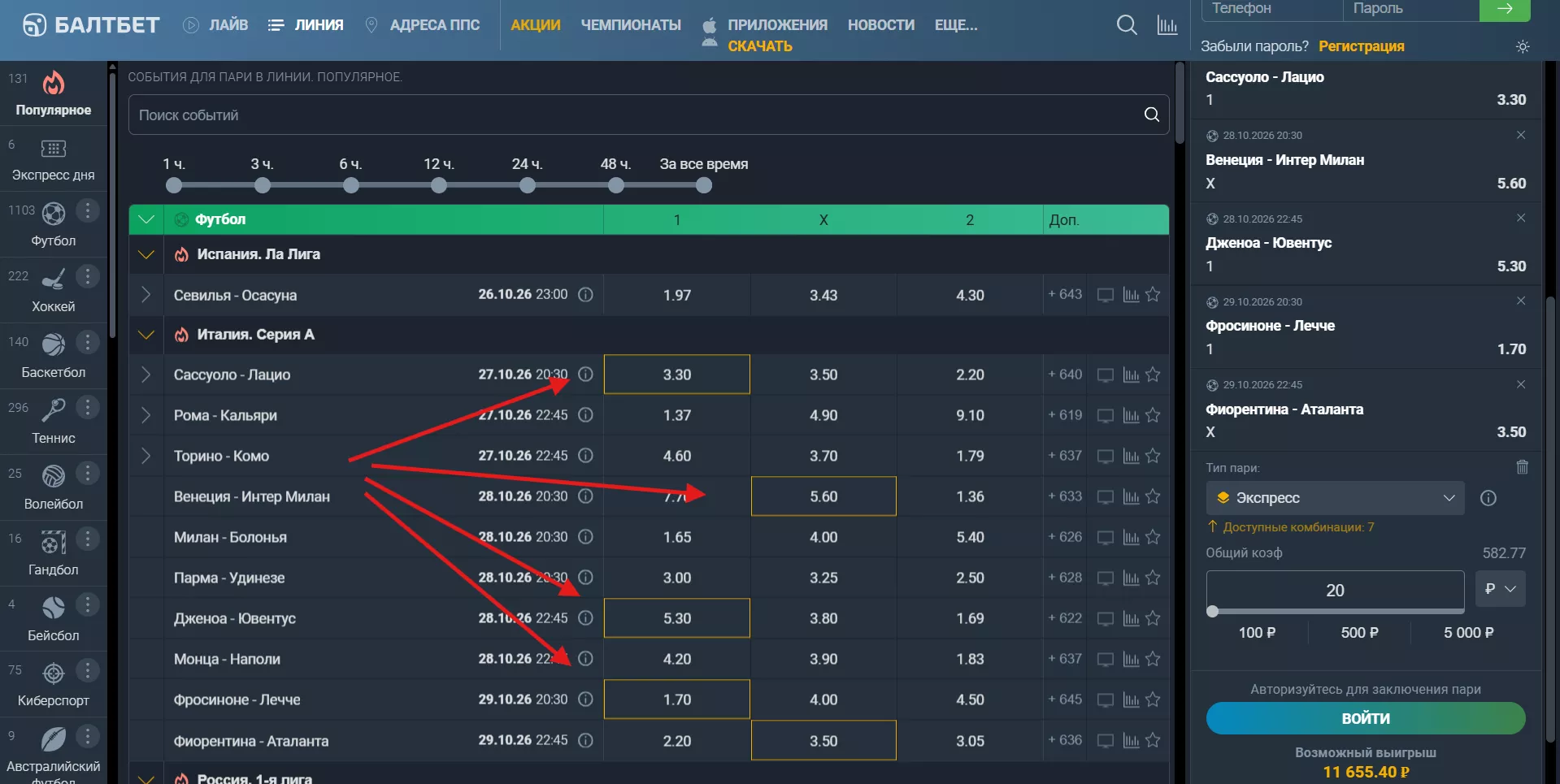Set time filter to 12 ч. point
Viewport: 1560px width, 784px height.
pos(439,186)
